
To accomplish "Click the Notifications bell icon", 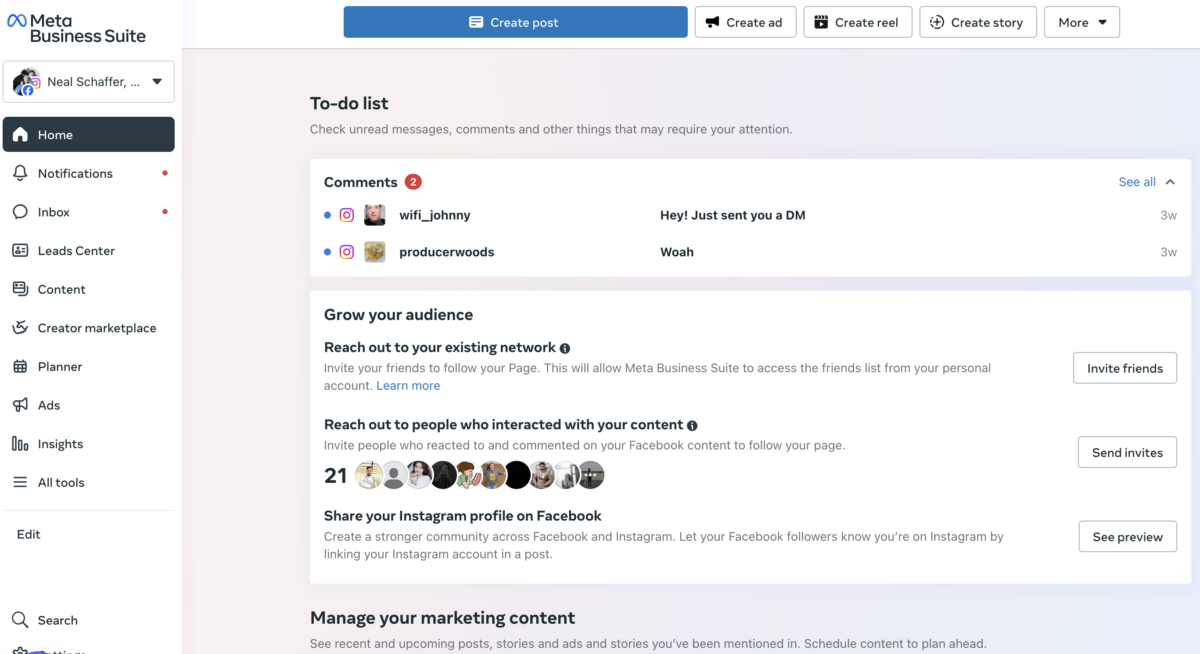I will (x=20, y=173).
